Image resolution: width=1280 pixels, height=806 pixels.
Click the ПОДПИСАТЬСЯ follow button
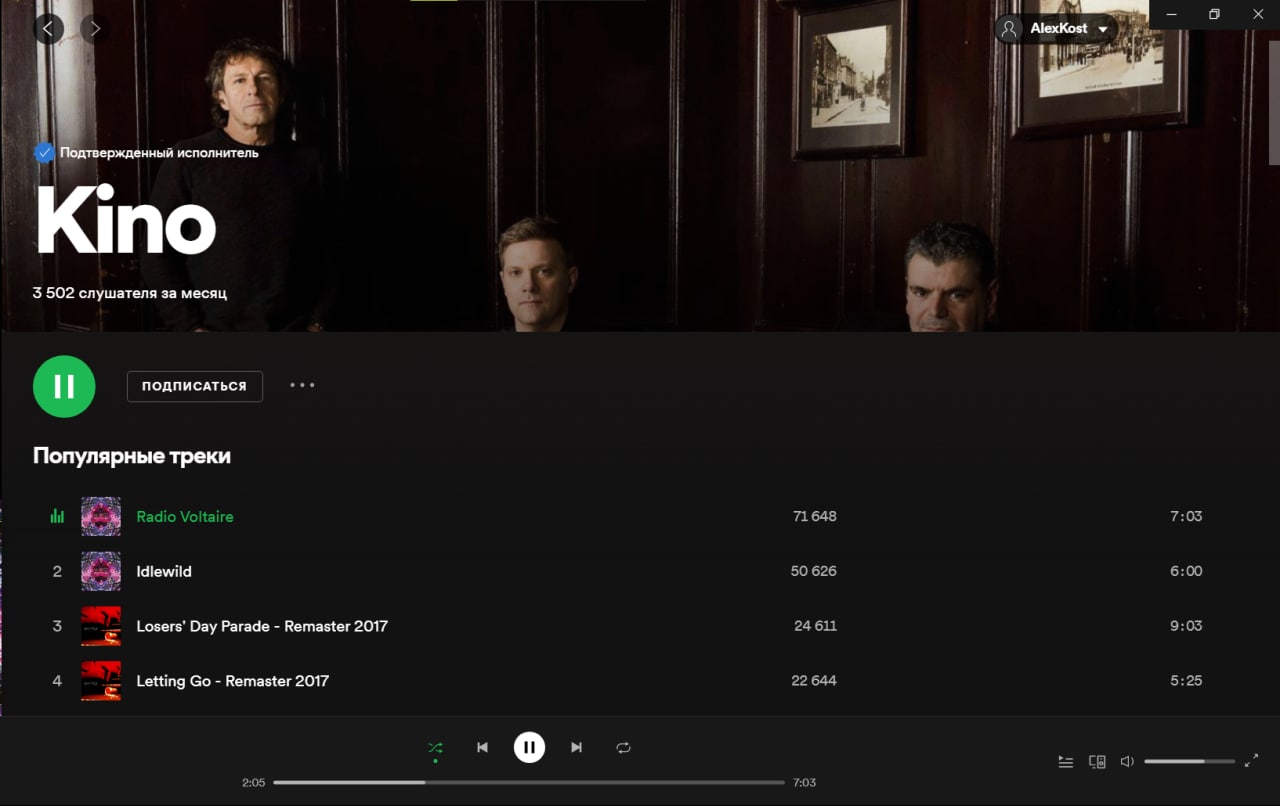coord(195,386)
